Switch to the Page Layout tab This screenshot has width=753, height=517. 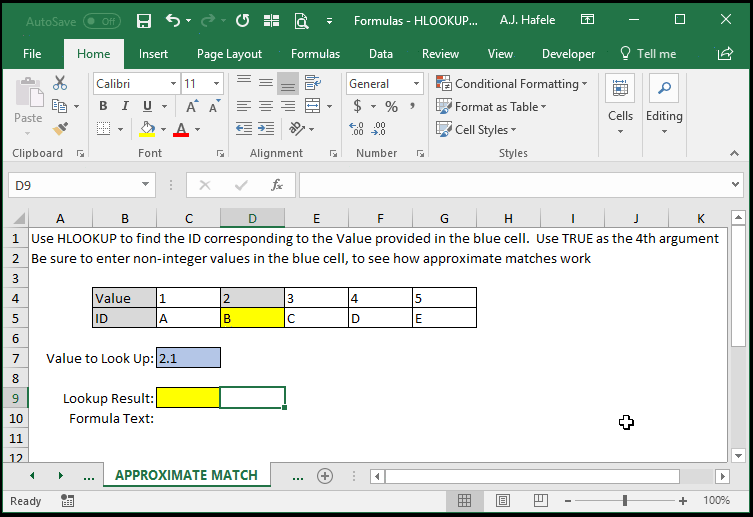[229, 54]
